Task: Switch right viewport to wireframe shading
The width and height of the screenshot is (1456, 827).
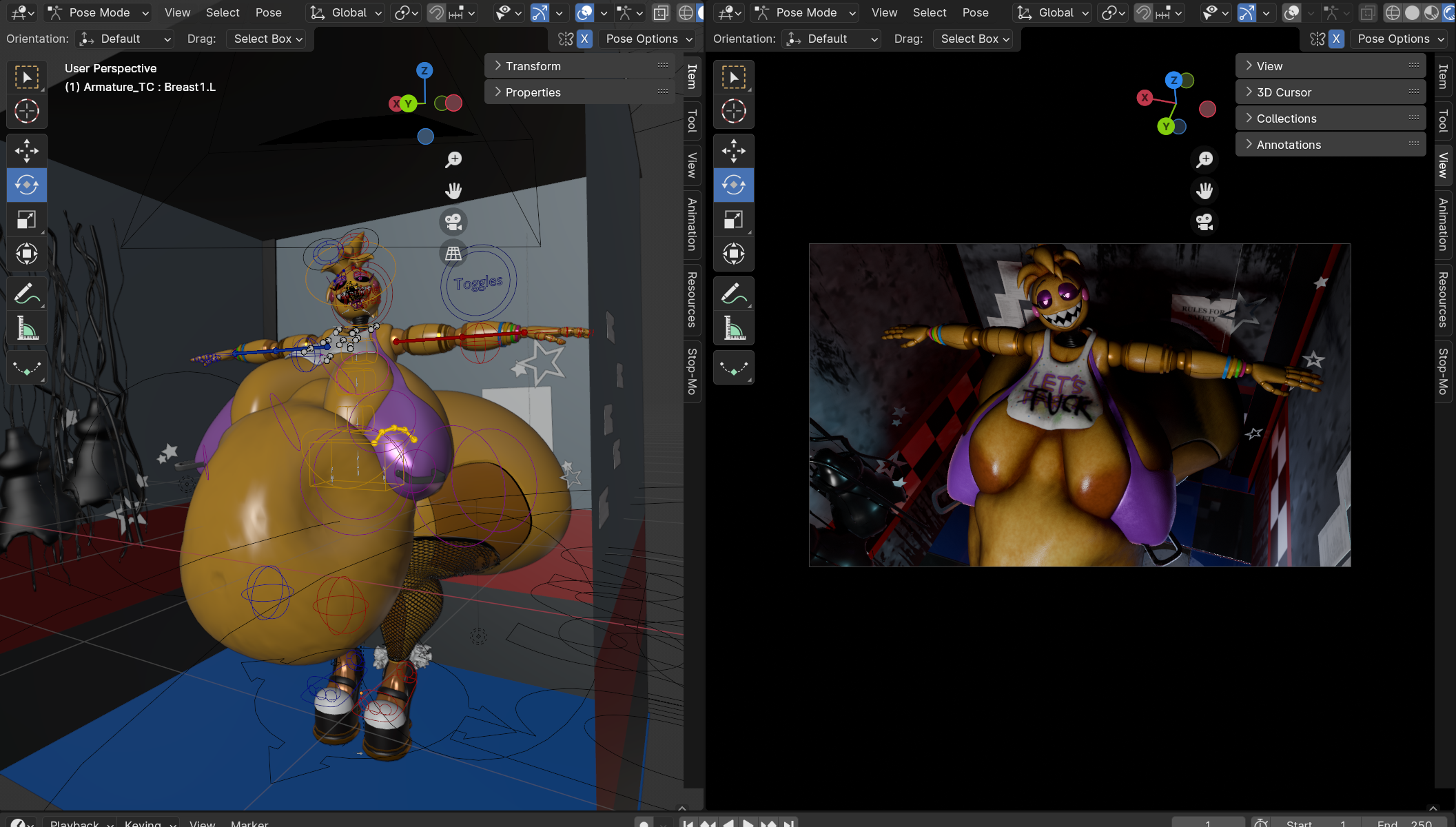Action: (1393, 12)
